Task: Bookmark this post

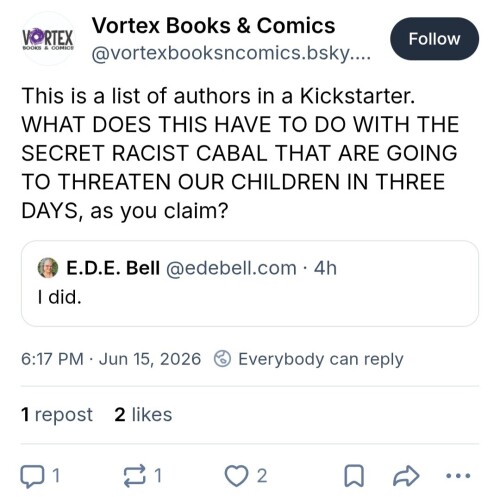Action: [x=354, y=476]
